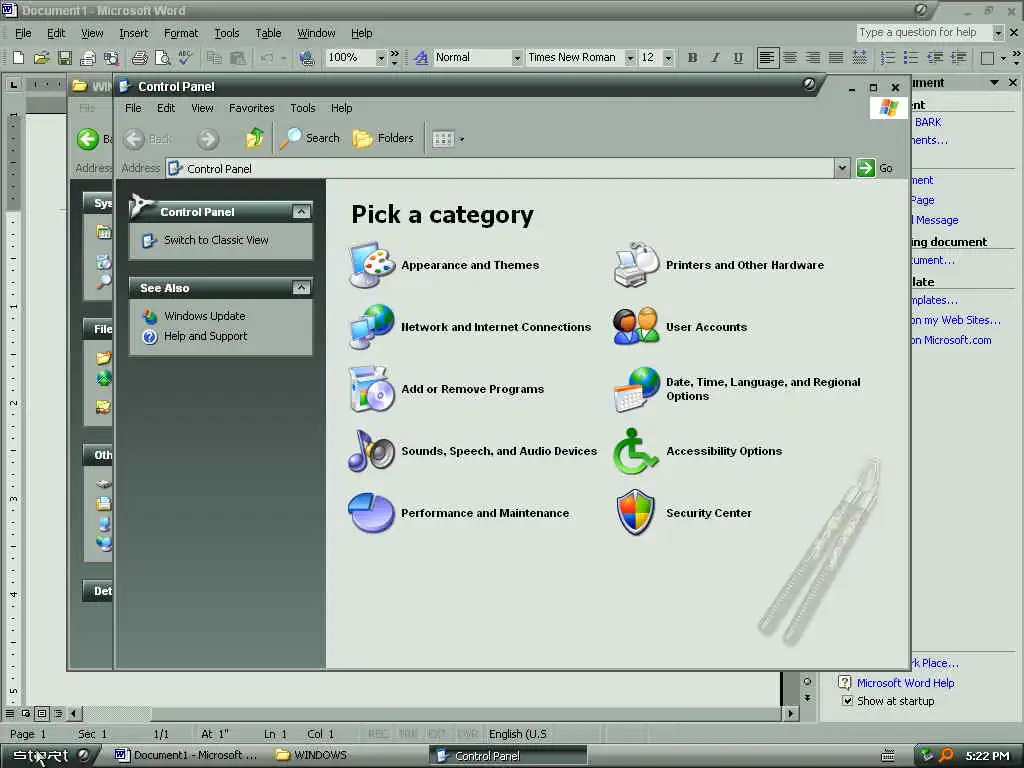Select Justify alignment in Word toolbar
The height and width of the screenshot is (768, 1024).
[836, 58]
